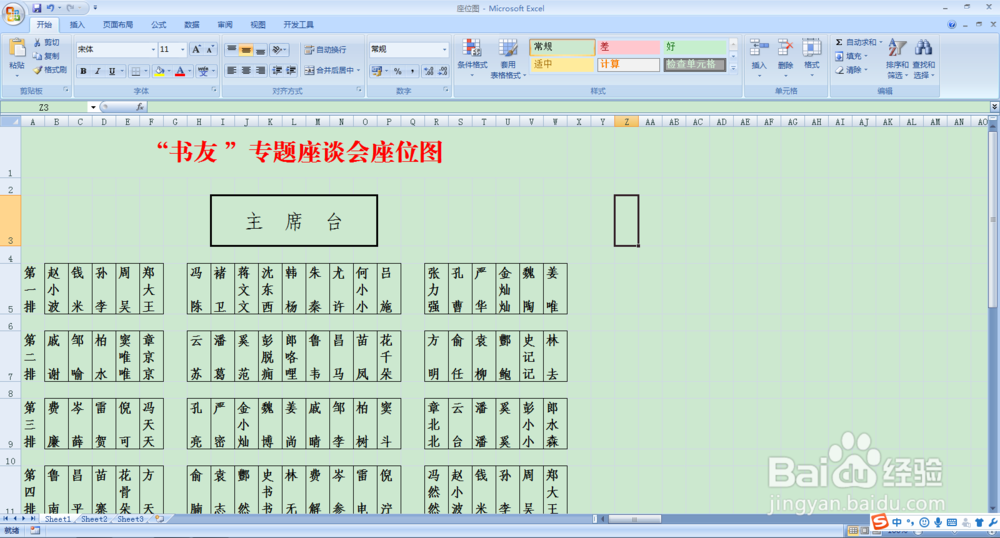Apply the Good (好) cell style
This screenshot has height=538, width=1000.
coord(695,47)
